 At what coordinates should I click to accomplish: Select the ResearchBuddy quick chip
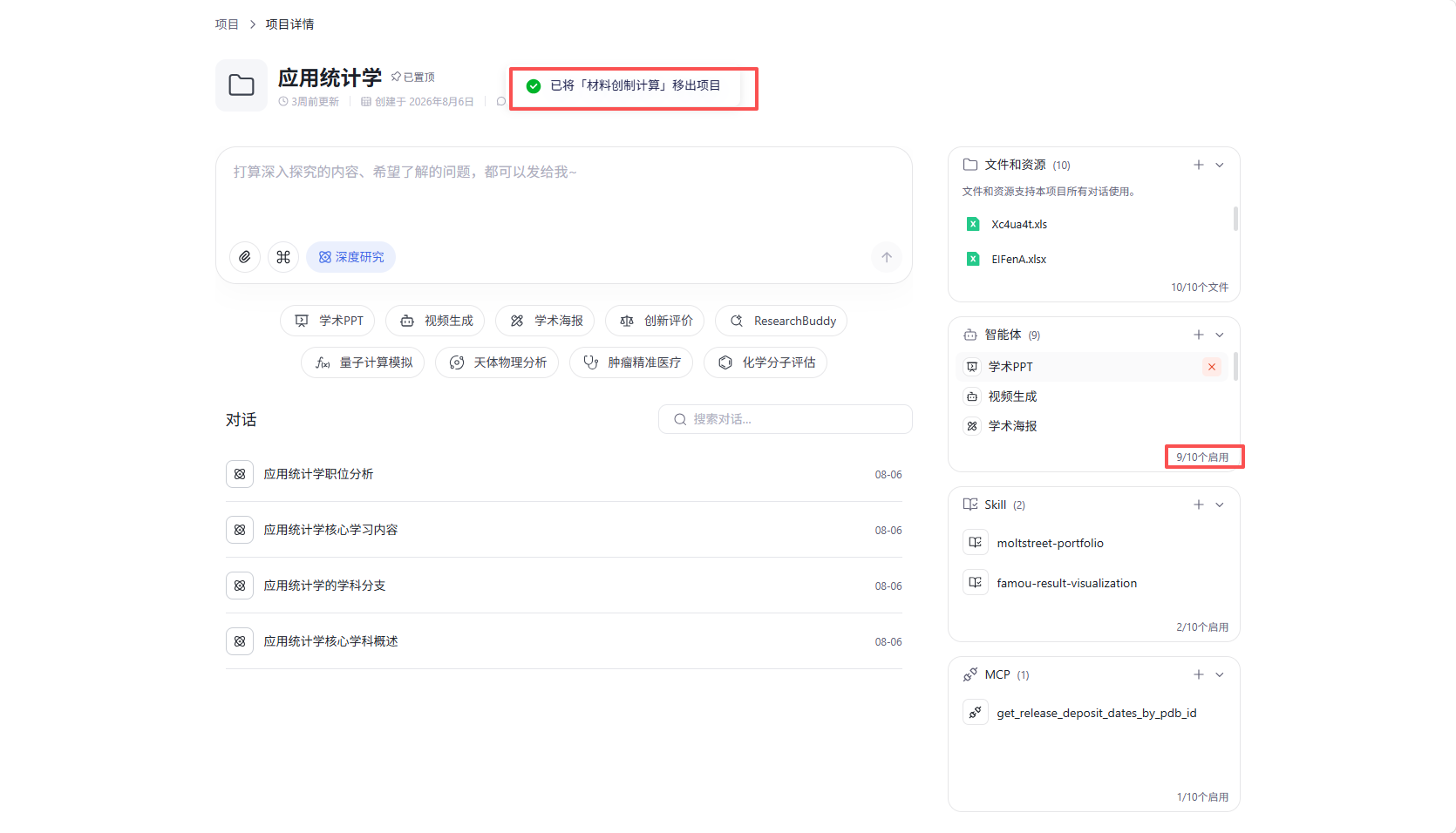[x=781, y=321]
